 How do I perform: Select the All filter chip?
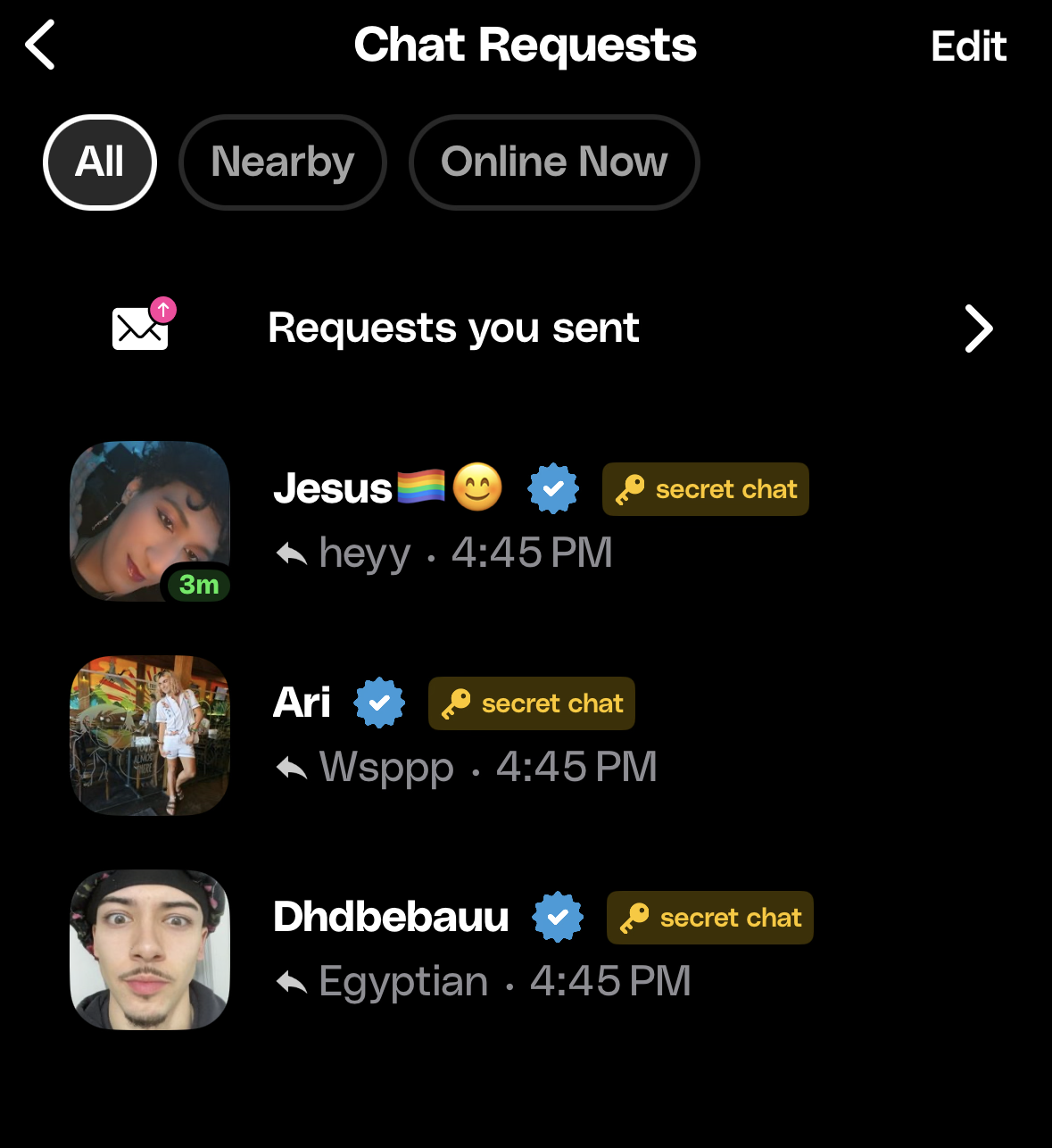click(100, 162)
